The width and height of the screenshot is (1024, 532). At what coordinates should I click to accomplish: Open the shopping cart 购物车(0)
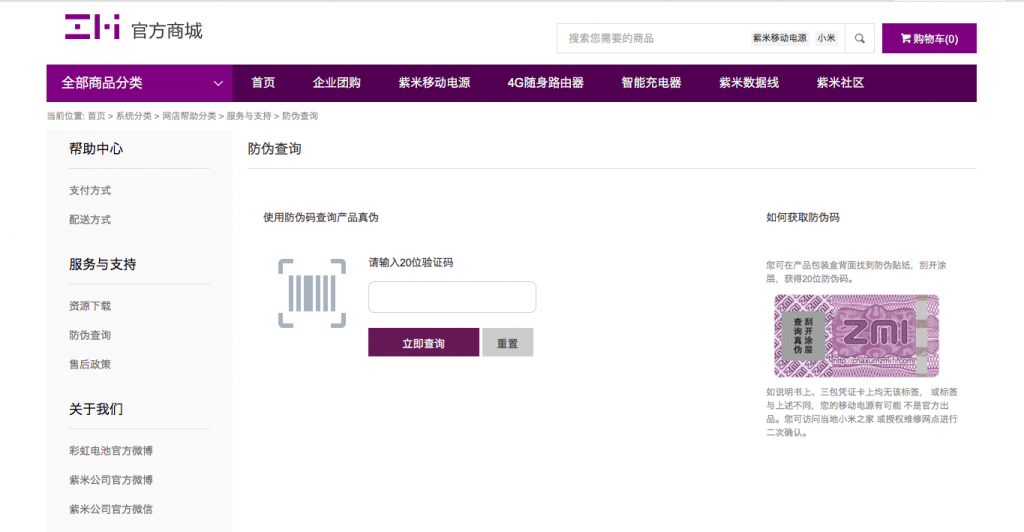pos(929,39)
